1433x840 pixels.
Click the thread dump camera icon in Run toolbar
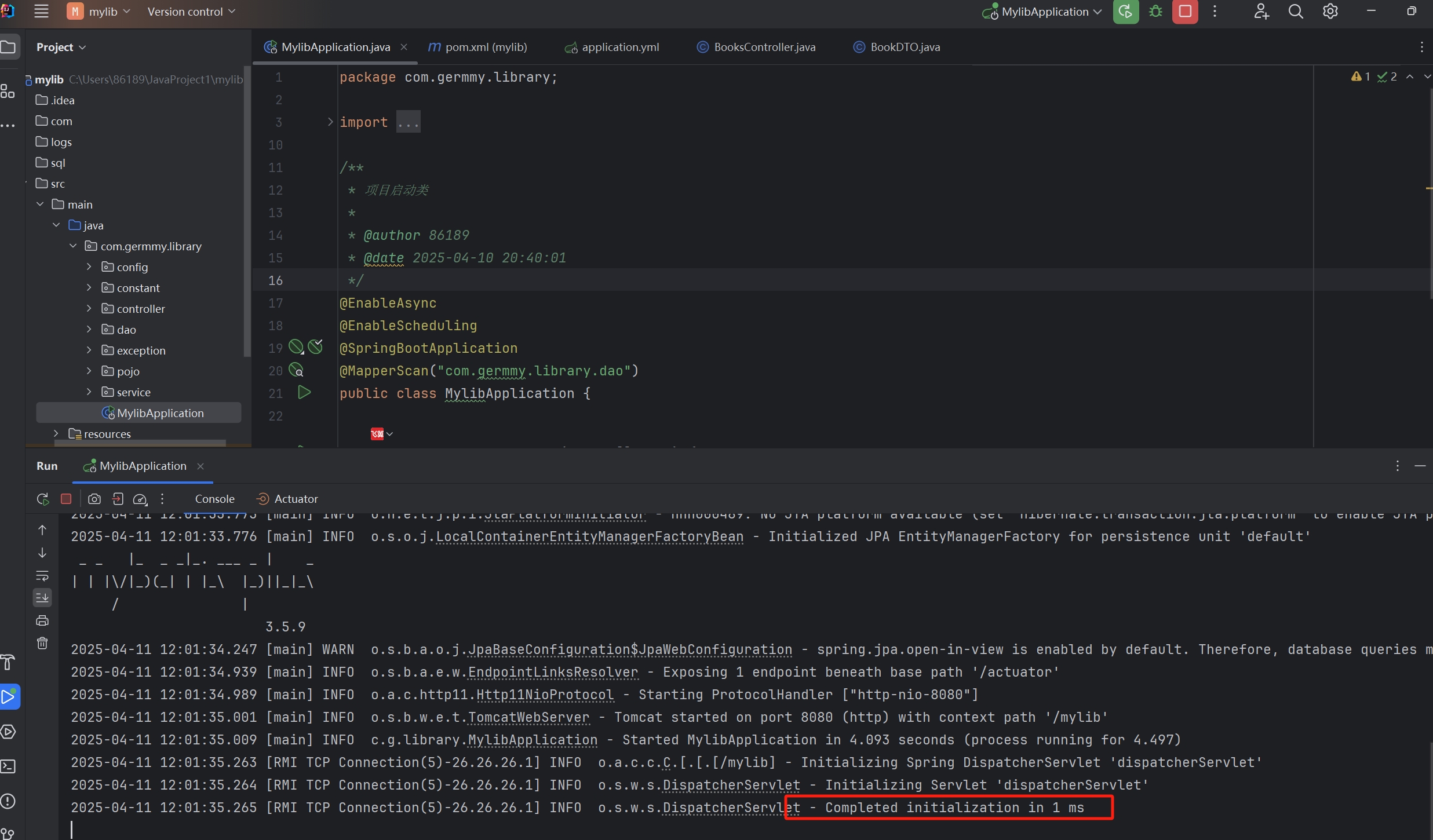(94, 499)
